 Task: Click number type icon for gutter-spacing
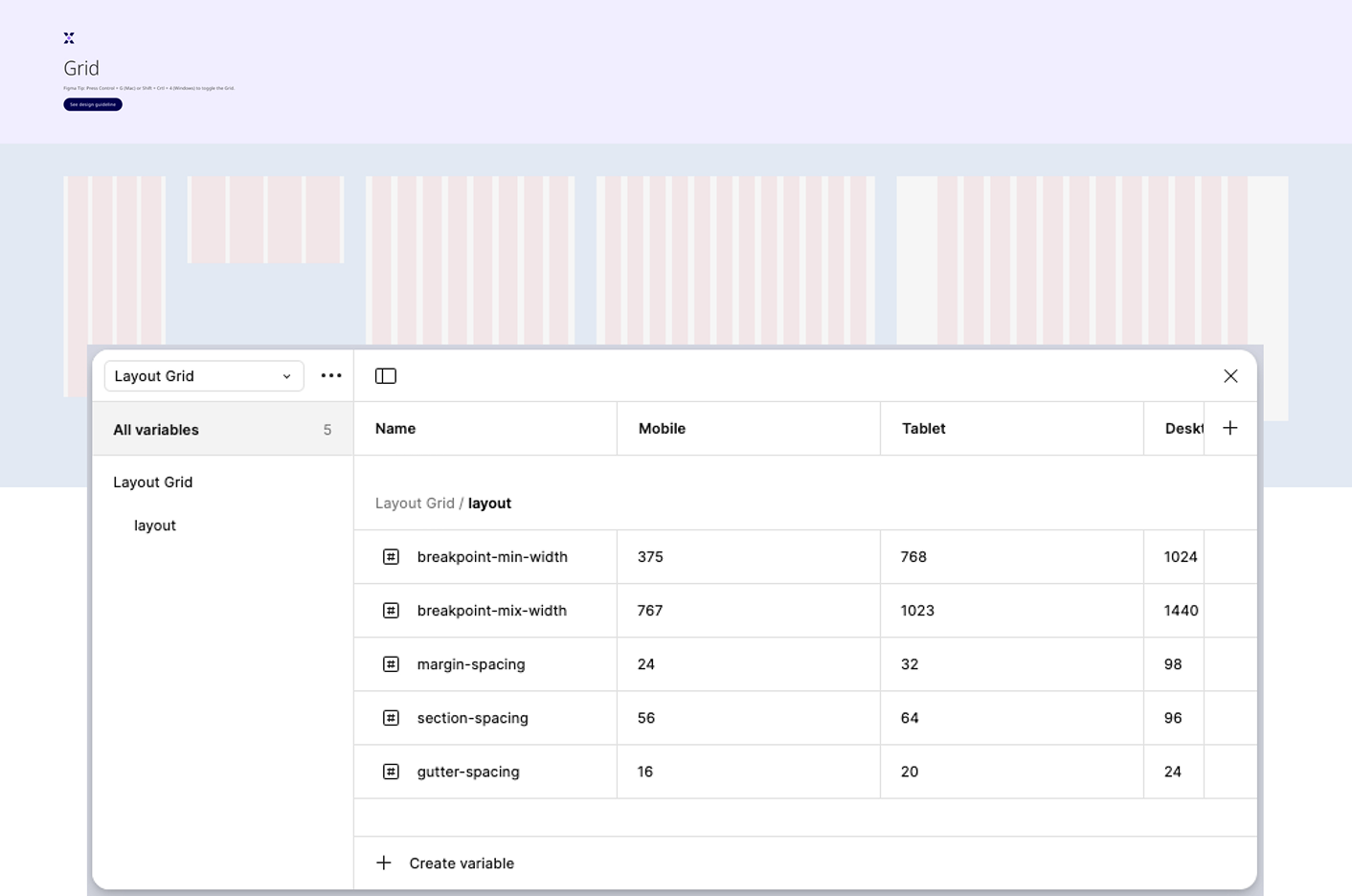coord(391,772)
